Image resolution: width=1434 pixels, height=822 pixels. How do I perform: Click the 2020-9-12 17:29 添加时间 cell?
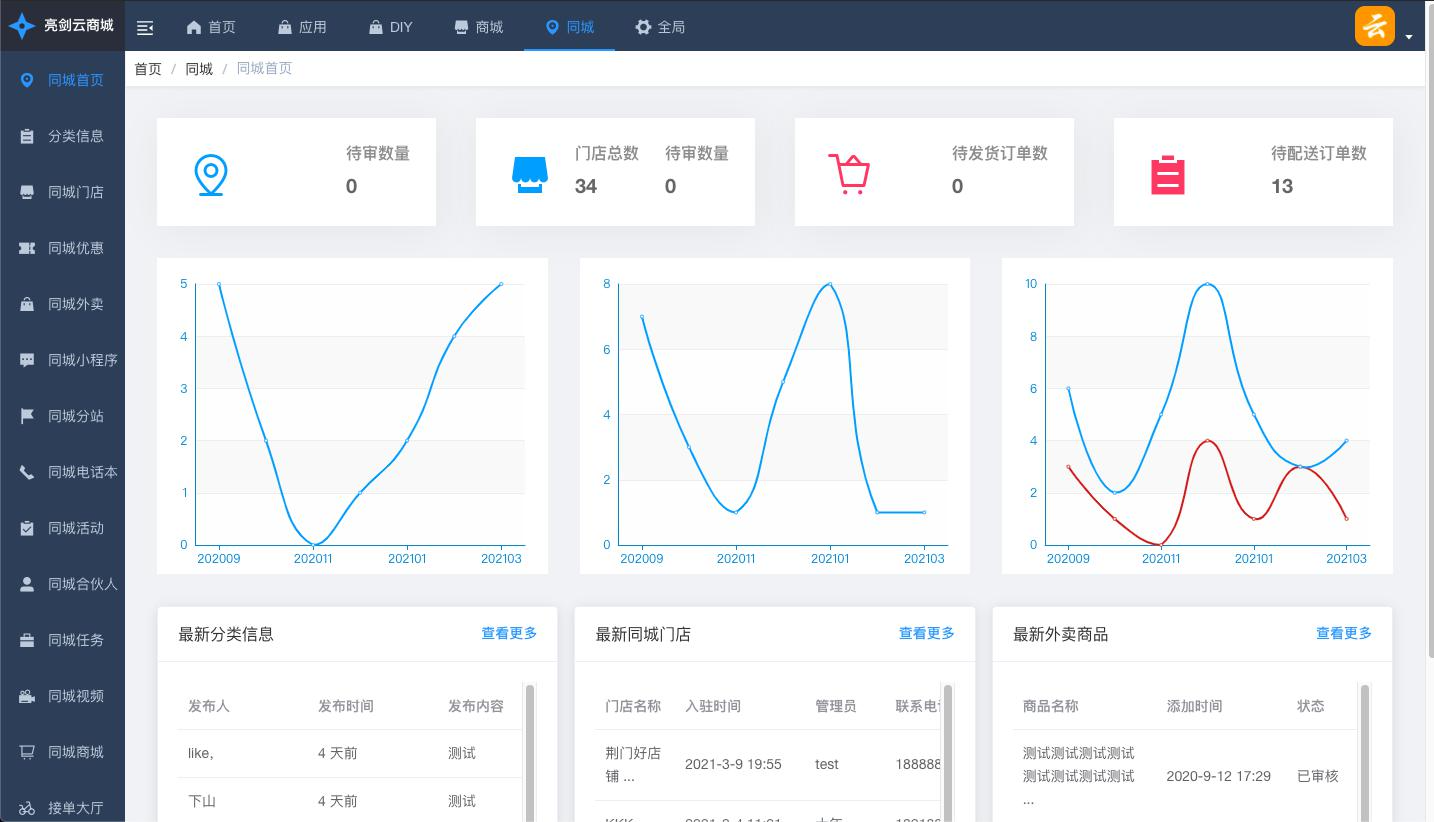1218,776
